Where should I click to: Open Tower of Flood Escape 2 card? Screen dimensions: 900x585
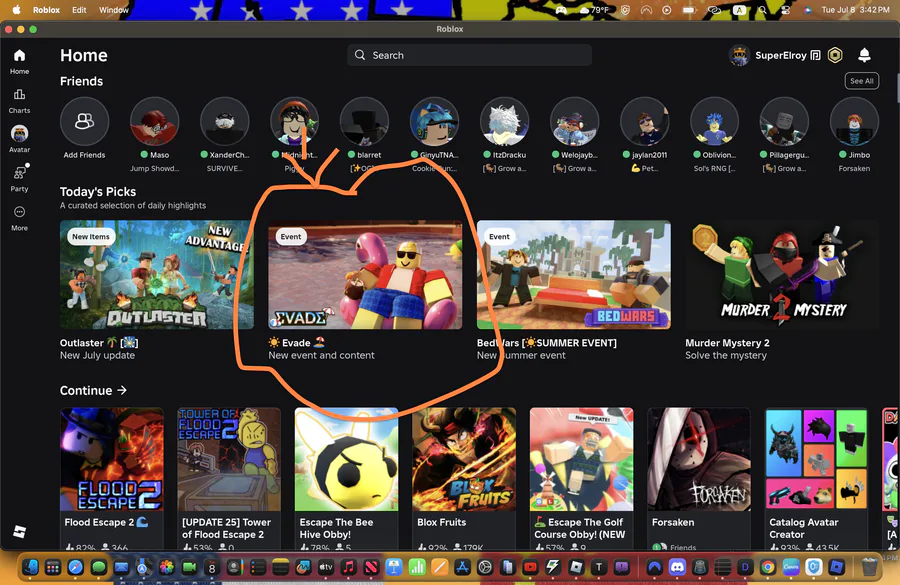click(229, 478)
